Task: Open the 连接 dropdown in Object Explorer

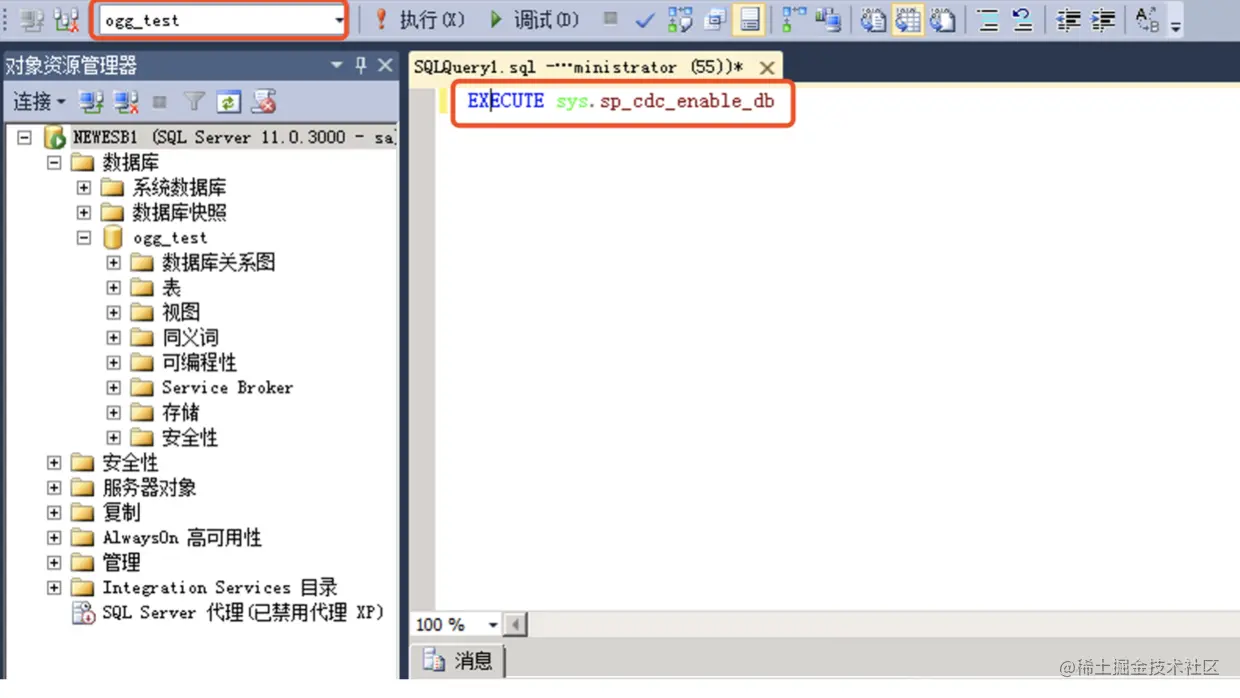Action: point(39,102)
